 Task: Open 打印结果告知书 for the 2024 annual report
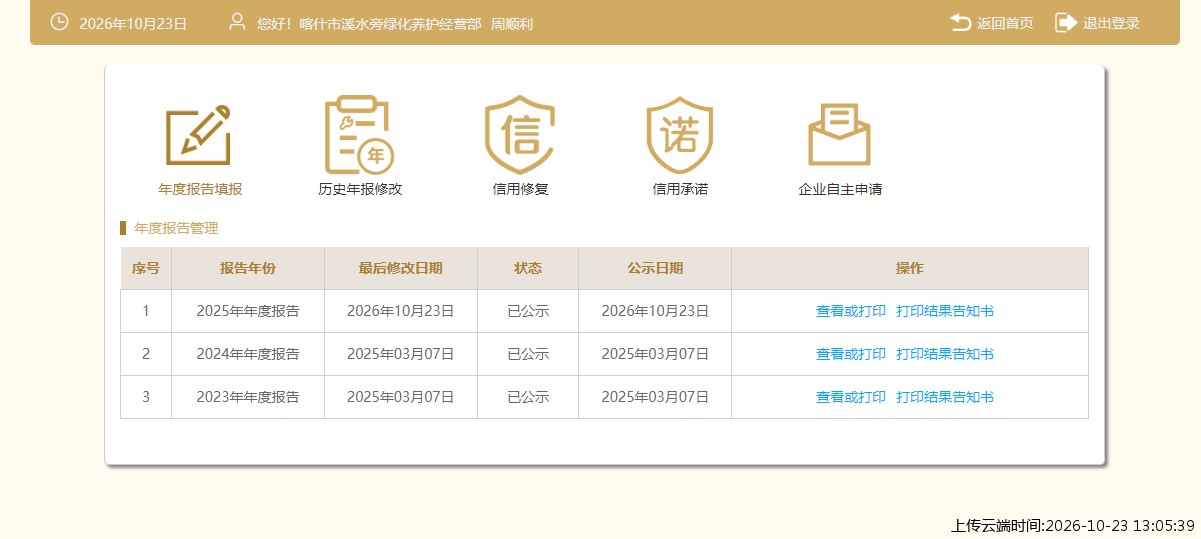(x=945, y=354)
